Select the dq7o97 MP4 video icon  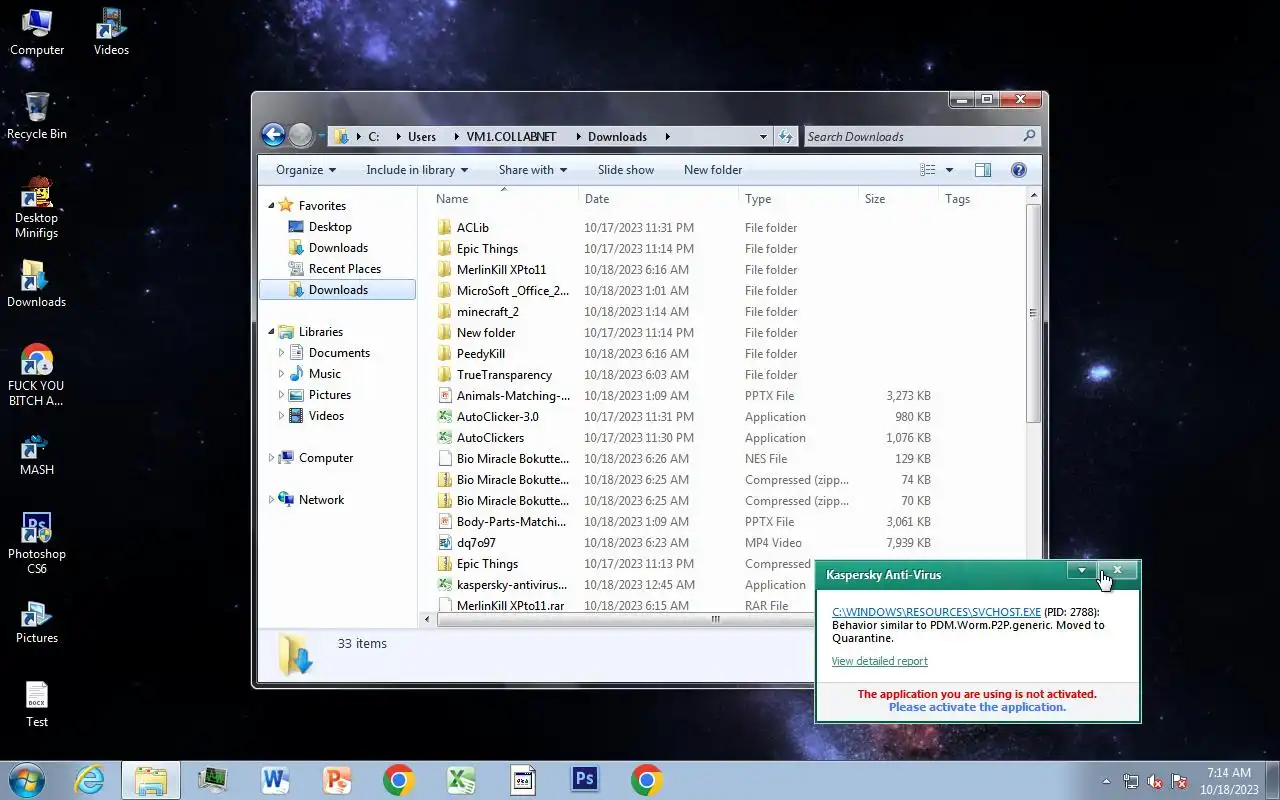(446, 543)
